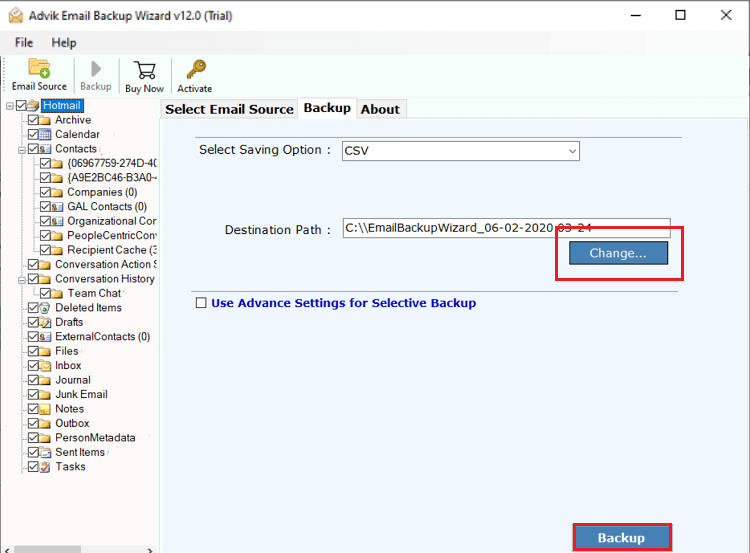Switch to the About tab
This screenshot has width=750, height=553.
(380, 109)
